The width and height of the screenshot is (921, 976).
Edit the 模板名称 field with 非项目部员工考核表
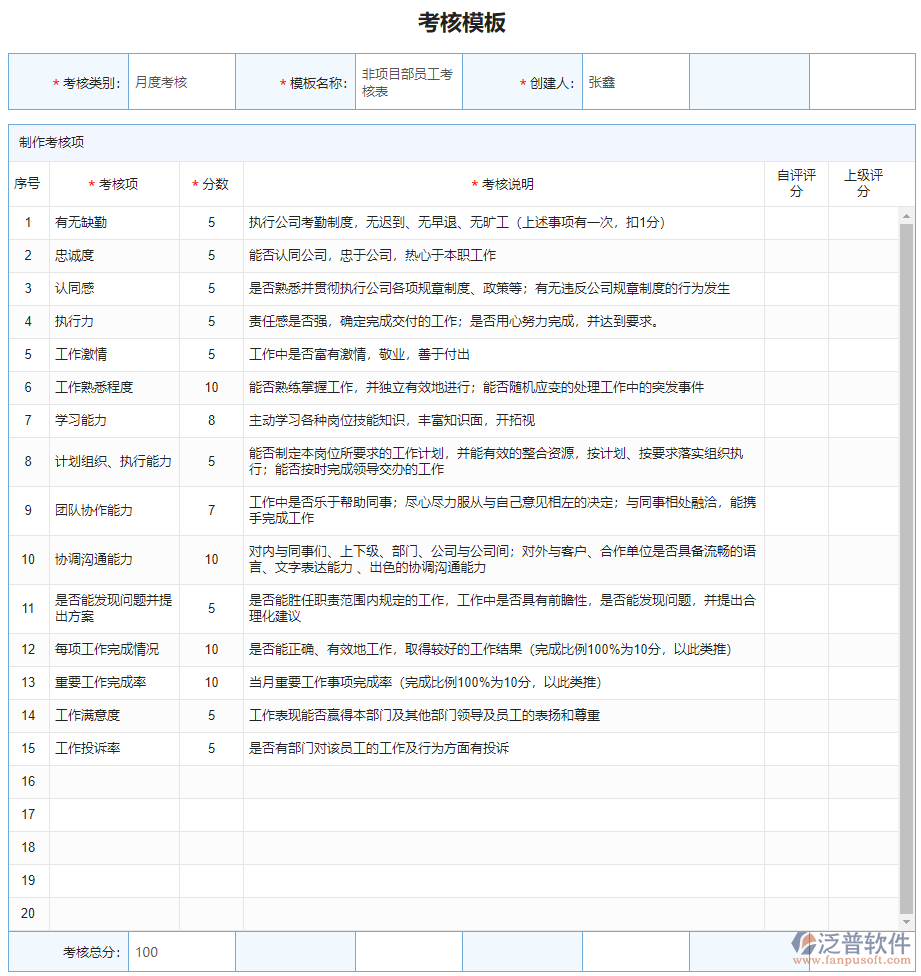click(x=405, y=81)
